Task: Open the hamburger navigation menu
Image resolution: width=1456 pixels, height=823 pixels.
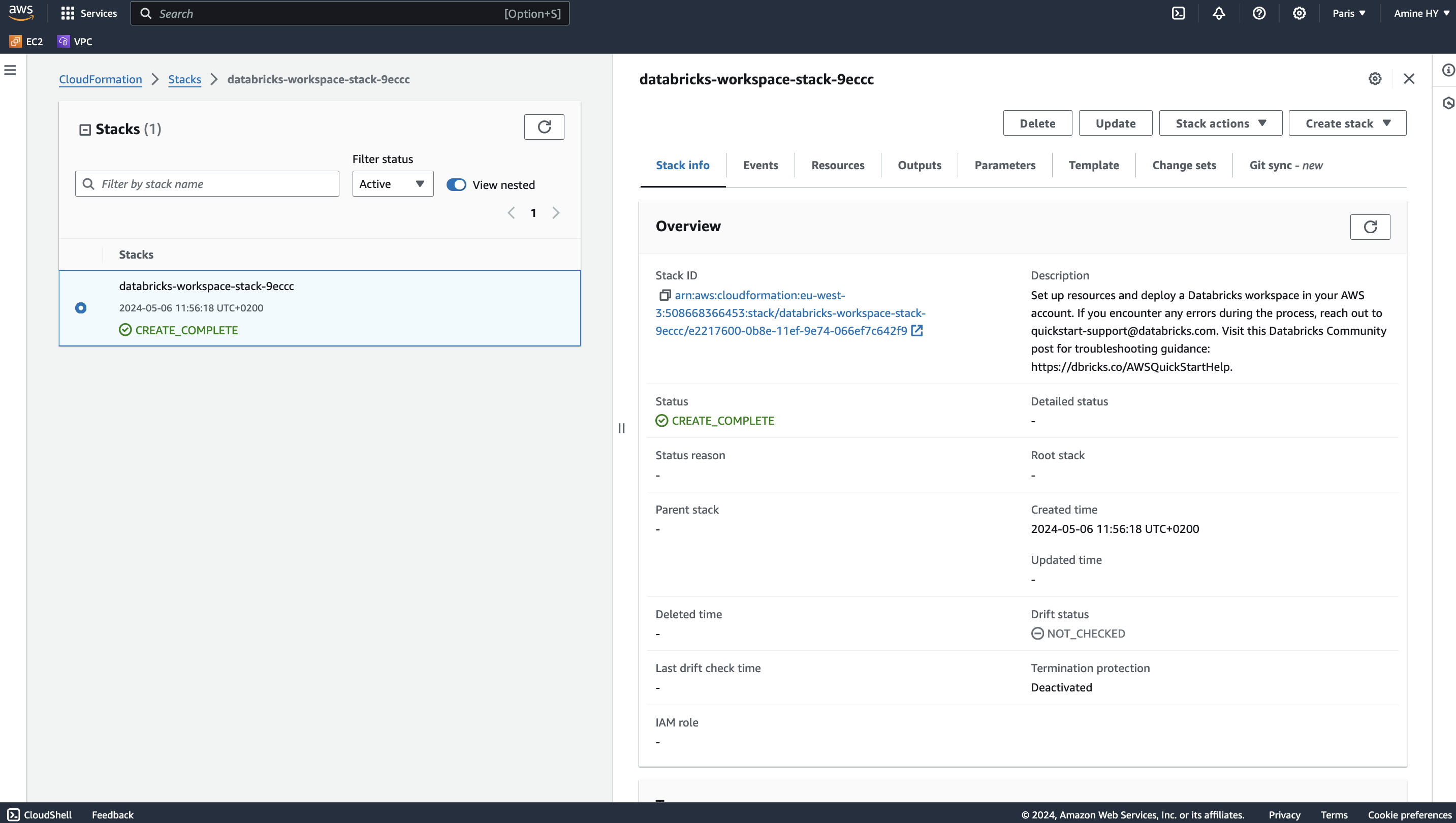Action: [10, 70]
